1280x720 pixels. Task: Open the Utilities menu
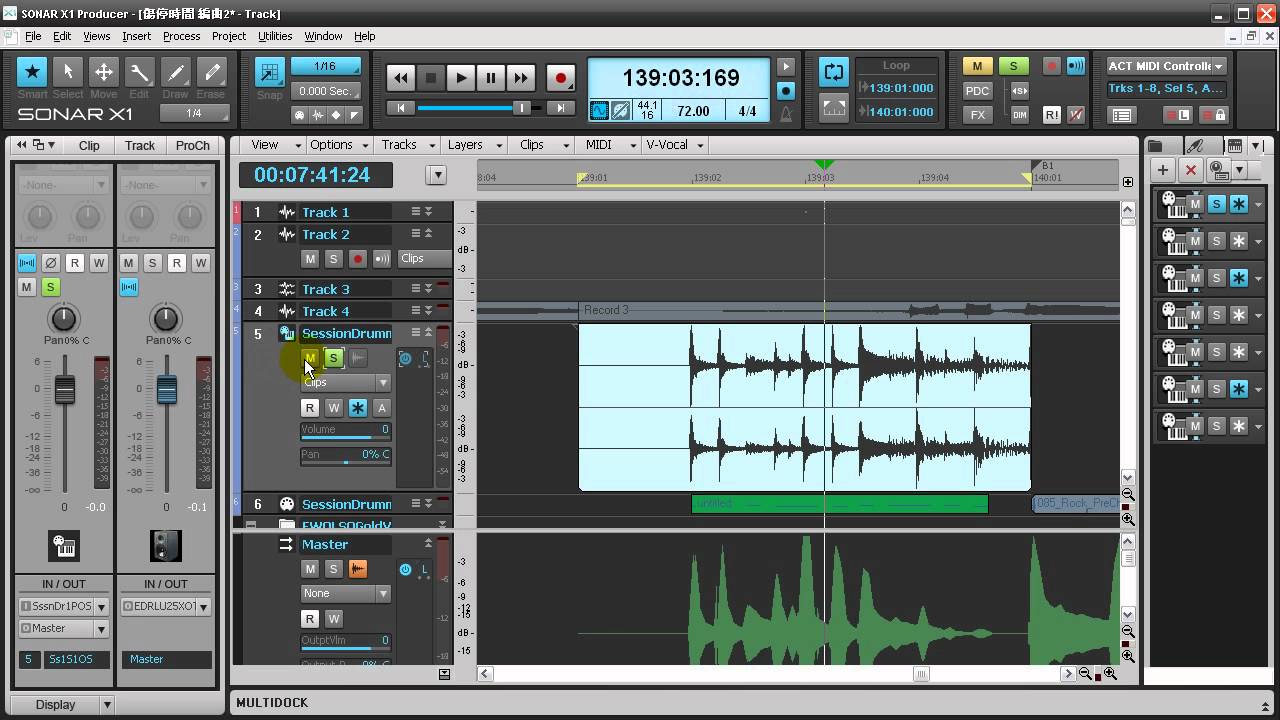[x=275, y=36]
